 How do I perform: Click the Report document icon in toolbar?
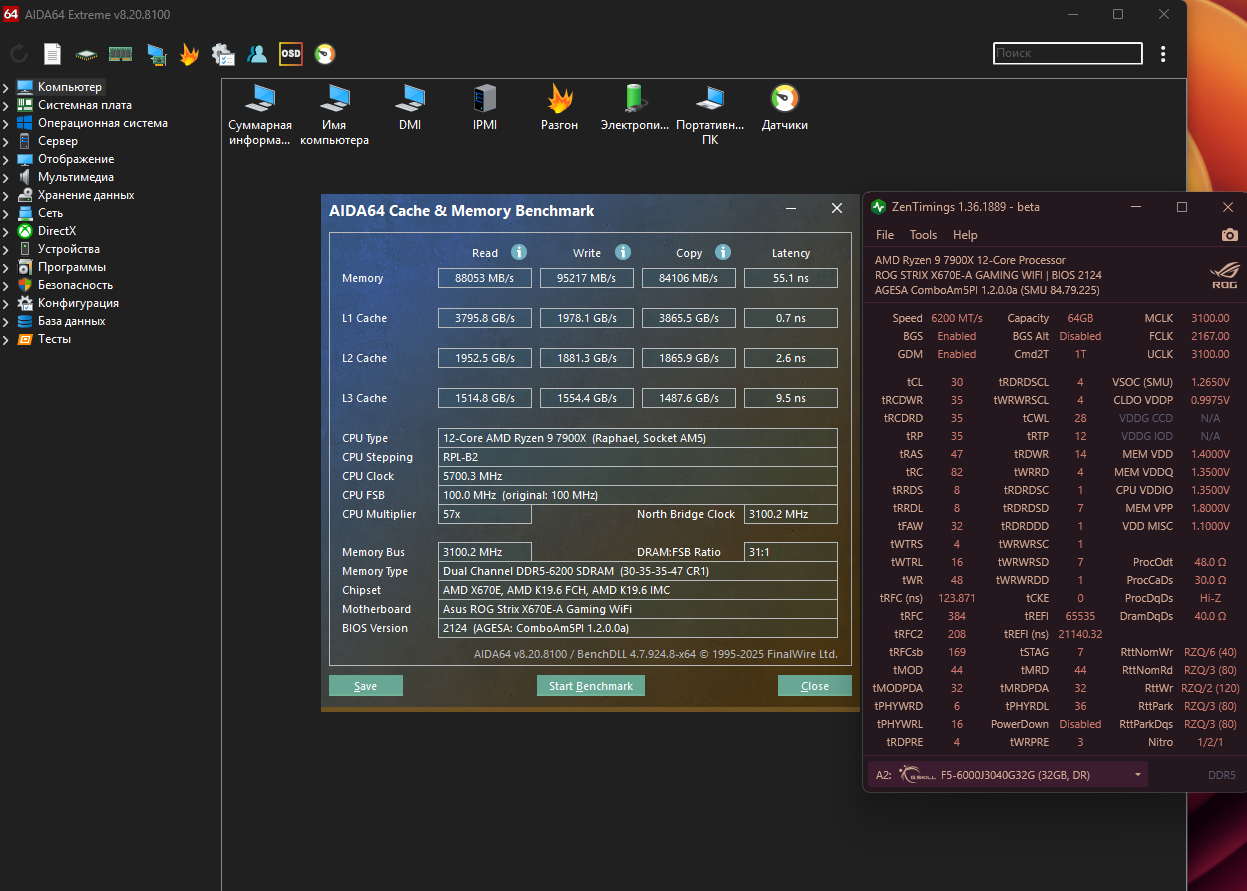coord(52,54)
